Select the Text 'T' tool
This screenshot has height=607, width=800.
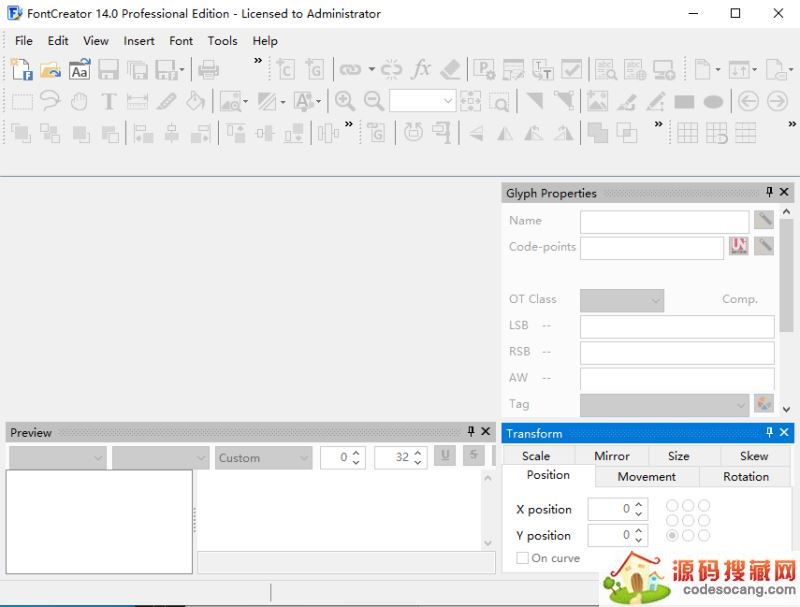coord(108,101)
